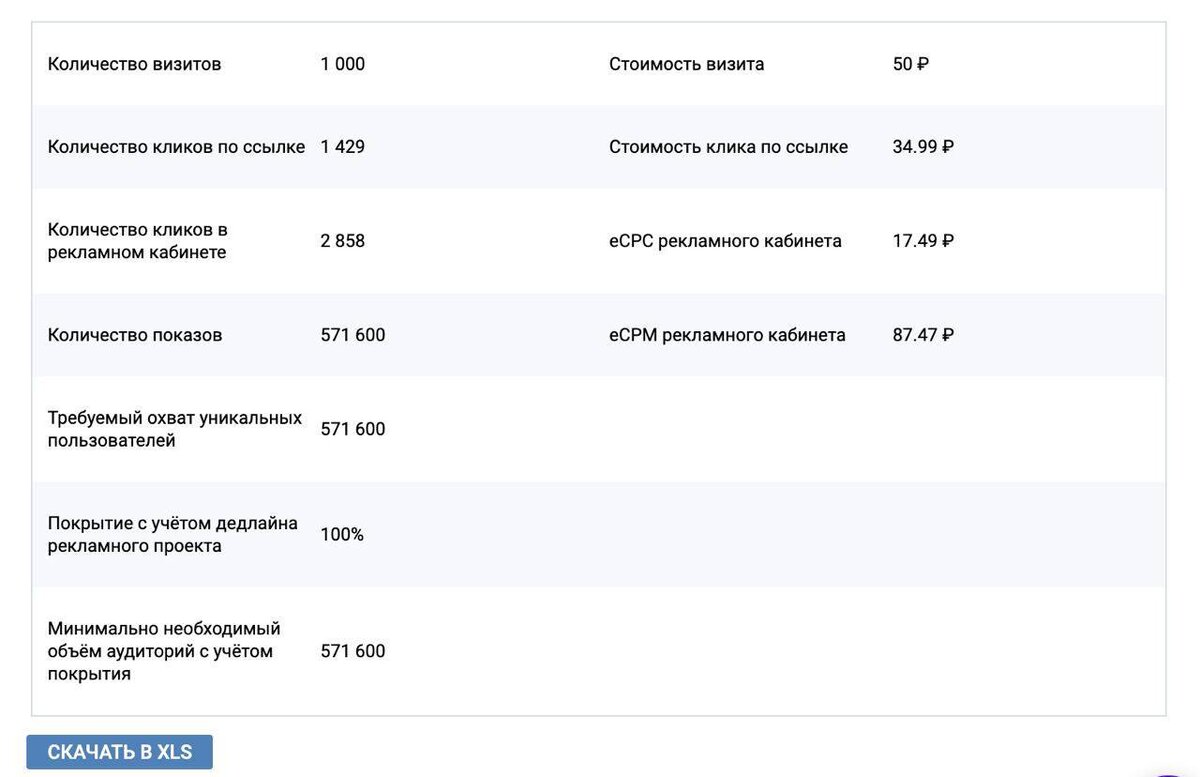Click the eCPM рекламного кабинета label
Viewport: 1200px width, 777px height.
(x=727, y=335)
